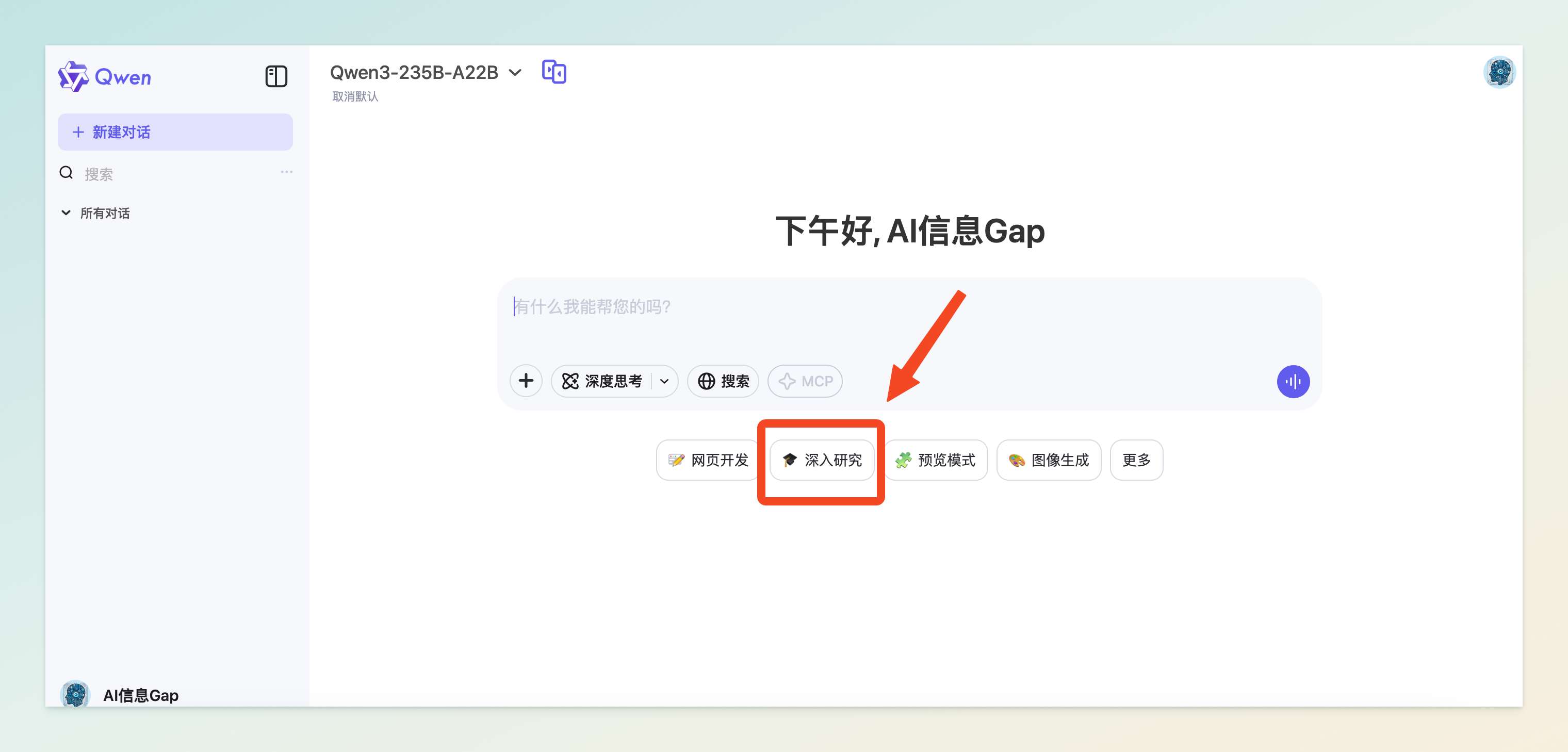Click the 新建对话 new chat button

click(175, 132)
